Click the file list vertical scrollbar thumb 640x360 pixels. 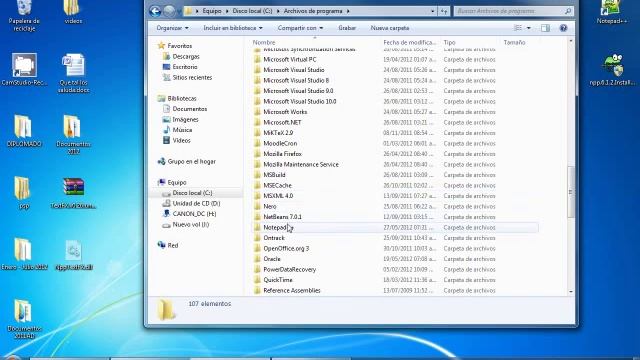(571, 192)
